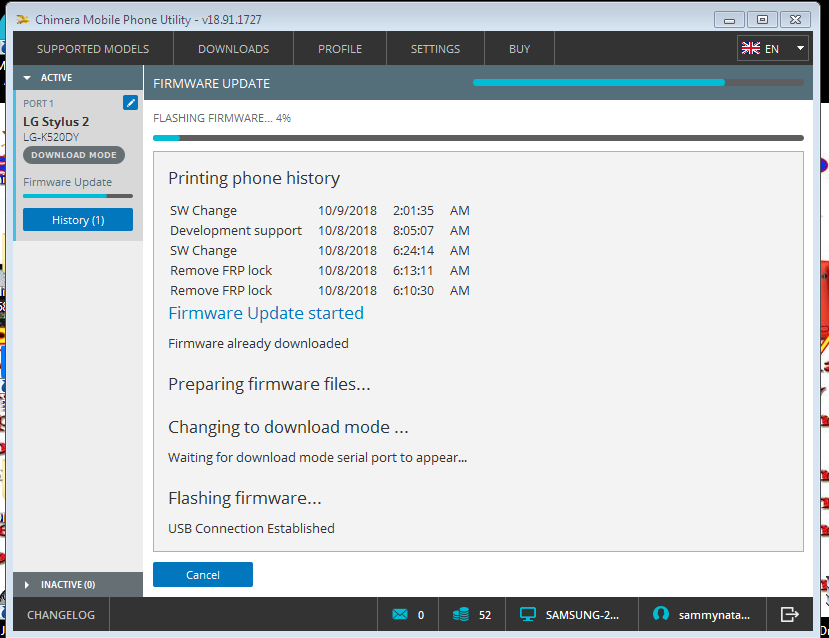Image resolution: width=829 pixels, height=638 pixels.
Task: Click the header overall progress bar
Action: 638,82
